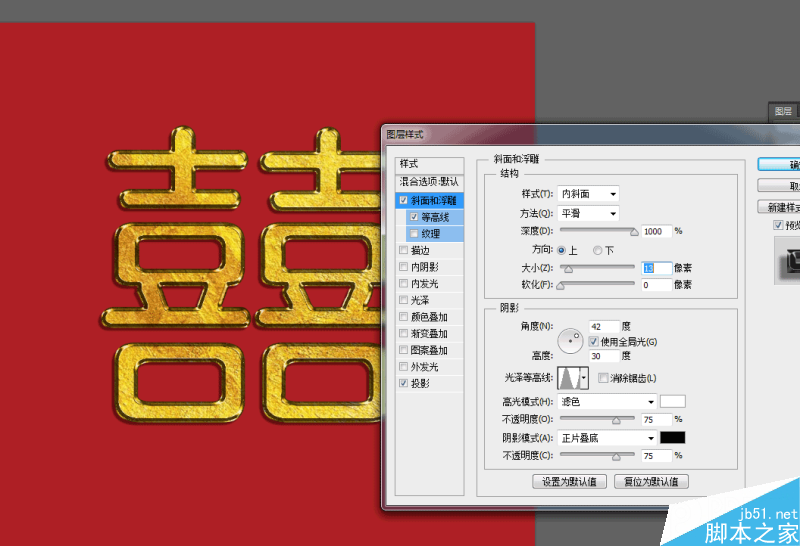Toggle the 等高线 checkbox
Image resolution: width=800 pixels, height=546 pixels.
pos(414,217)
